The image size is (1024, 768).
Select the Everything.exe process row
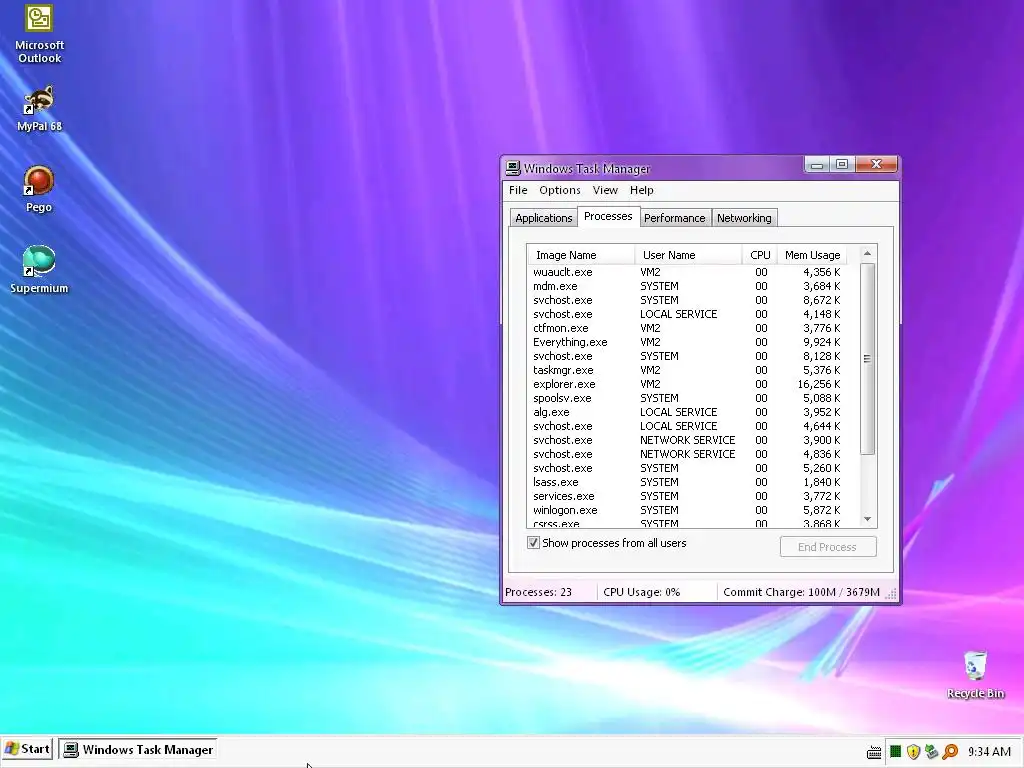pyautogui.click(x=687, y=342)
